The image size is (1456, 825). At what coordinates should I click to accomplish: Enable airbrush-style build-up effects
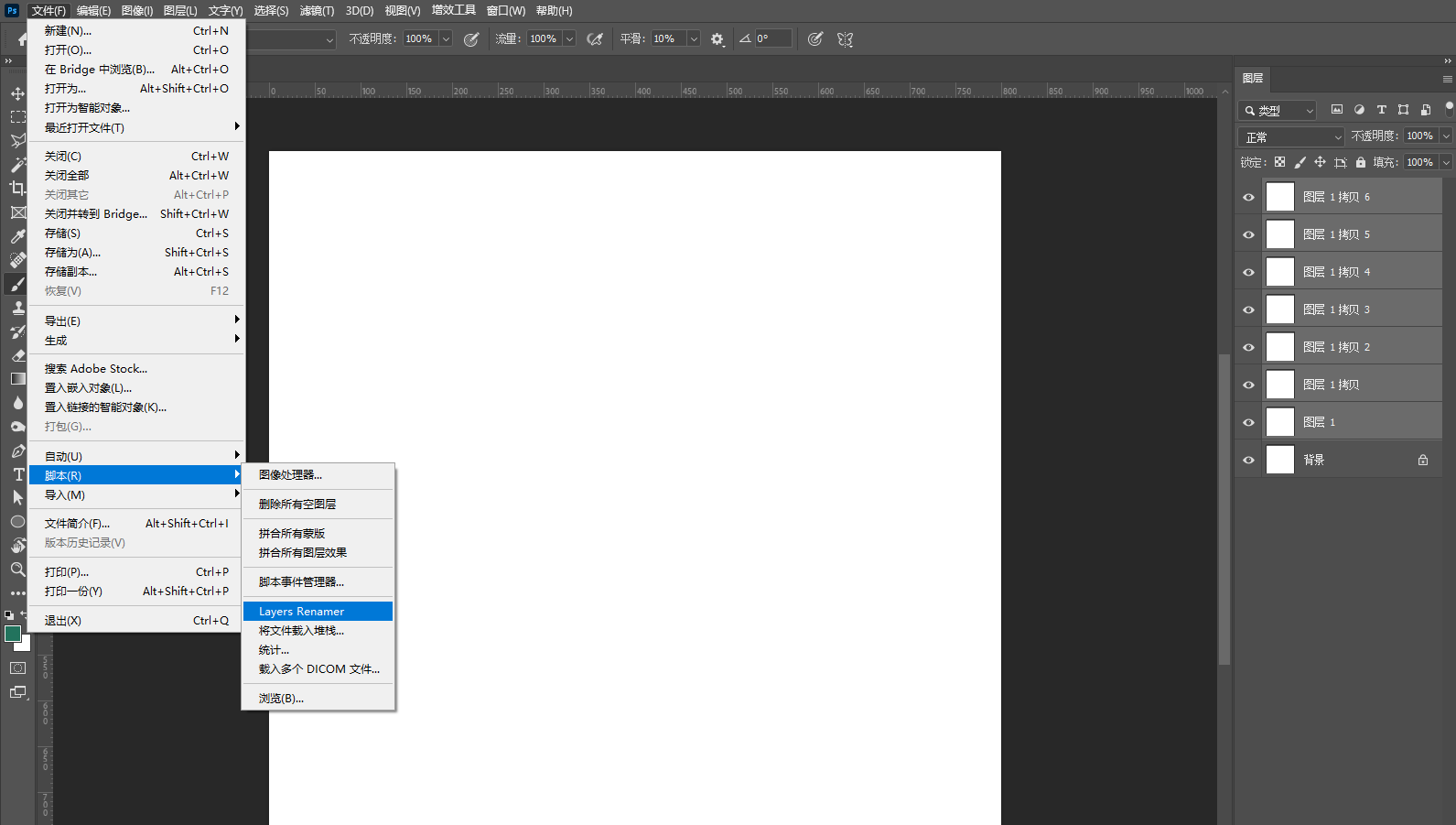coord(595,39)
